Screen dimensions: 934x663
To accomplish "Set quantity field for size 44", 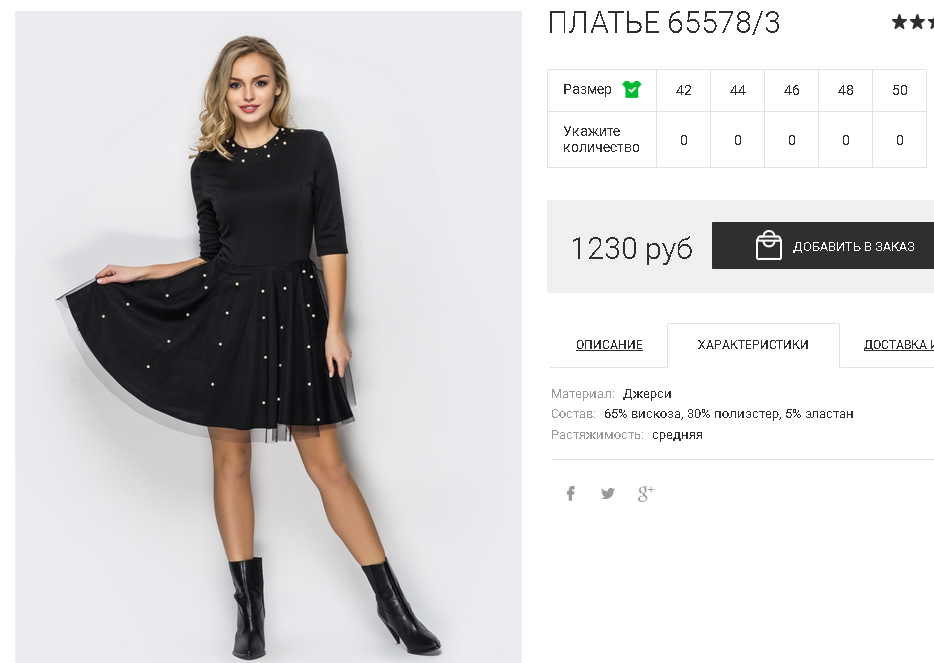I will pos(737,140).
